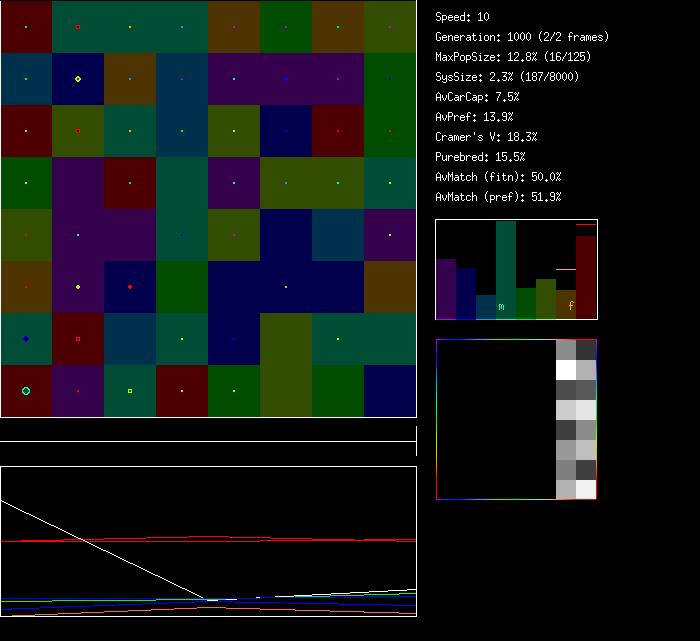The height and width of the screenshot is (641, 700).
Task: Click the pure white cell in the grayscale matrix
Action: [566, 369]
